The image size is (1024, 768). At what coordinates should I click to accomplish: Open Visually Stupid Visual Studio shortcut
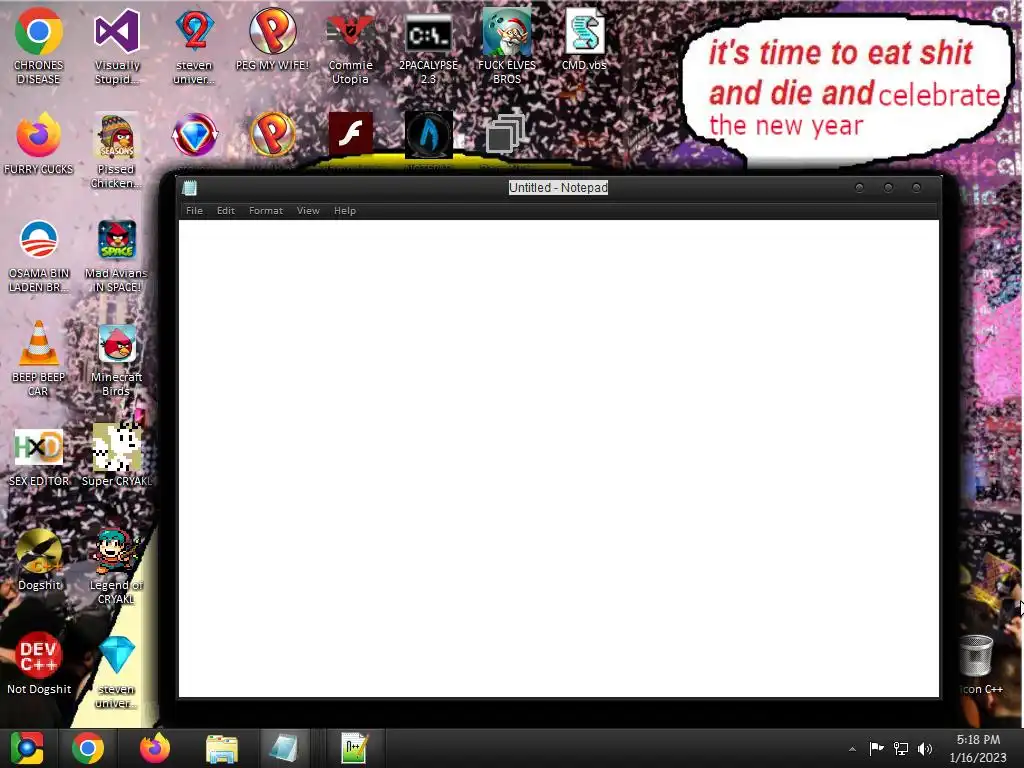[117, 46]
